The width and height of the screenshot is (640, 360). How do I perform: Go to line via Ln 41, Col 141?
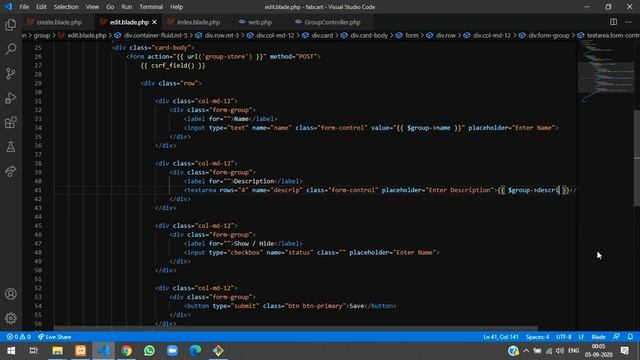point(501,337)
